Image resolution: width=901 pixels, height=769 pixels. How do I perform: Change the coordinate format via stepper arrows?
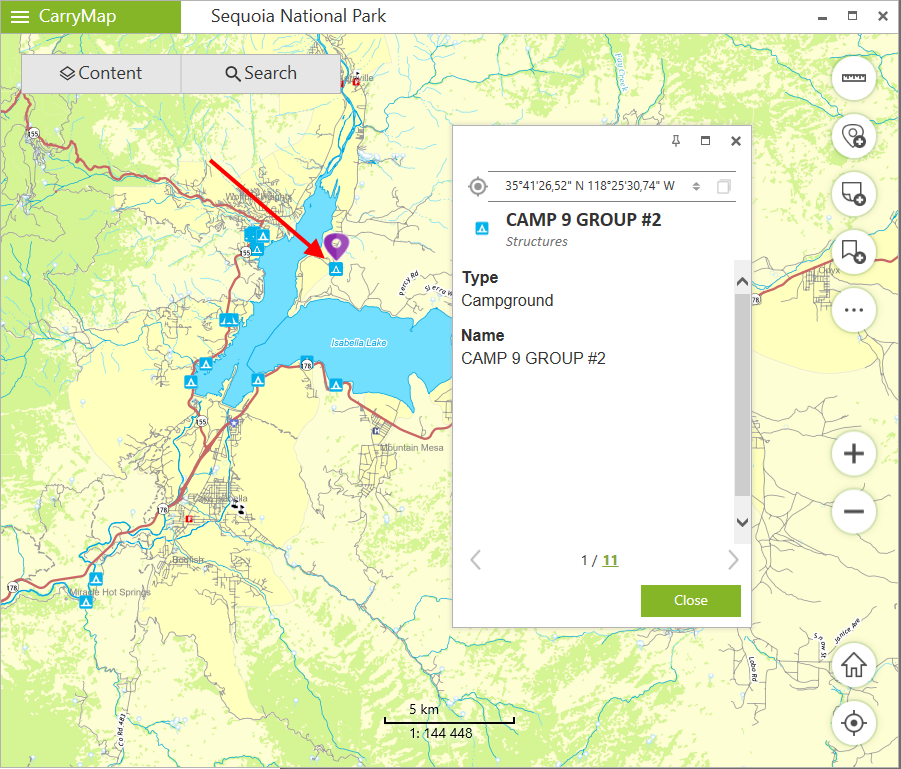point(697,187)
